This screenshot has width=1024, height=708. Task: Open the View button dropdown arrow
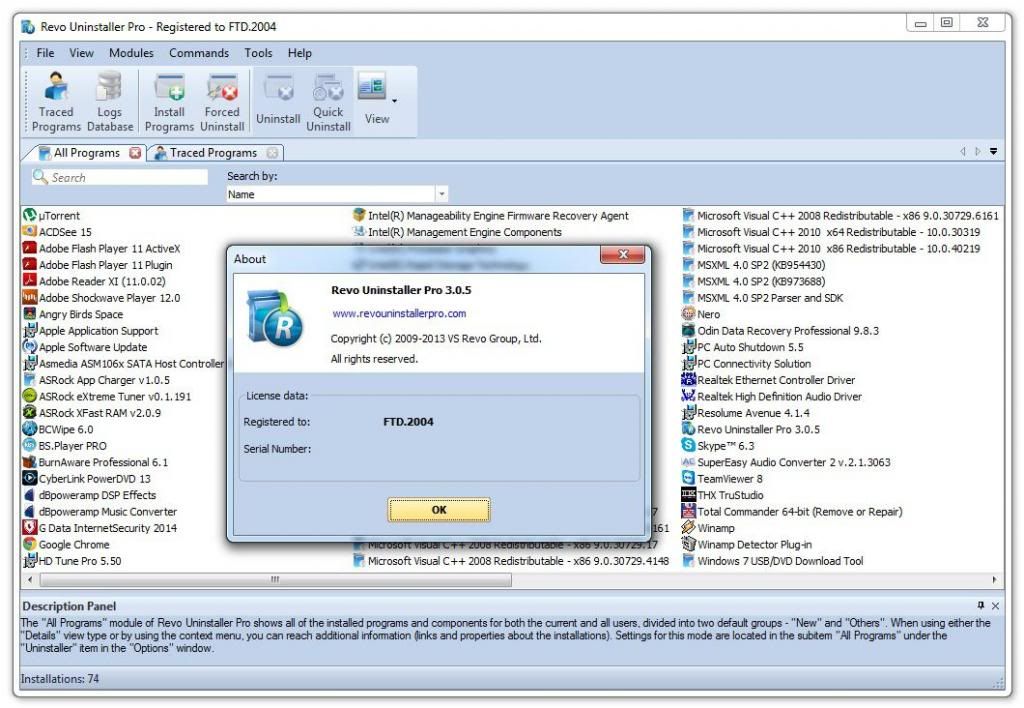point(394,100)
